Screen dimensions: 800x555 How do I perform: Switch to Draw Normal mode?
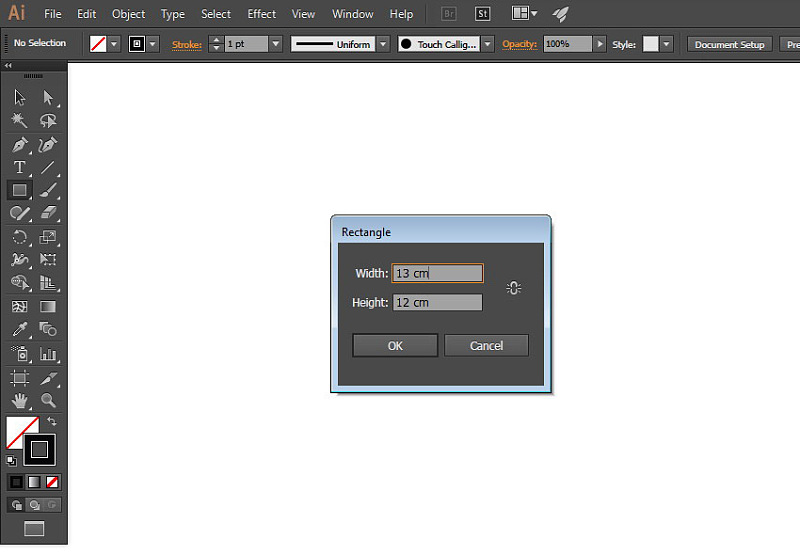point(16,505)
